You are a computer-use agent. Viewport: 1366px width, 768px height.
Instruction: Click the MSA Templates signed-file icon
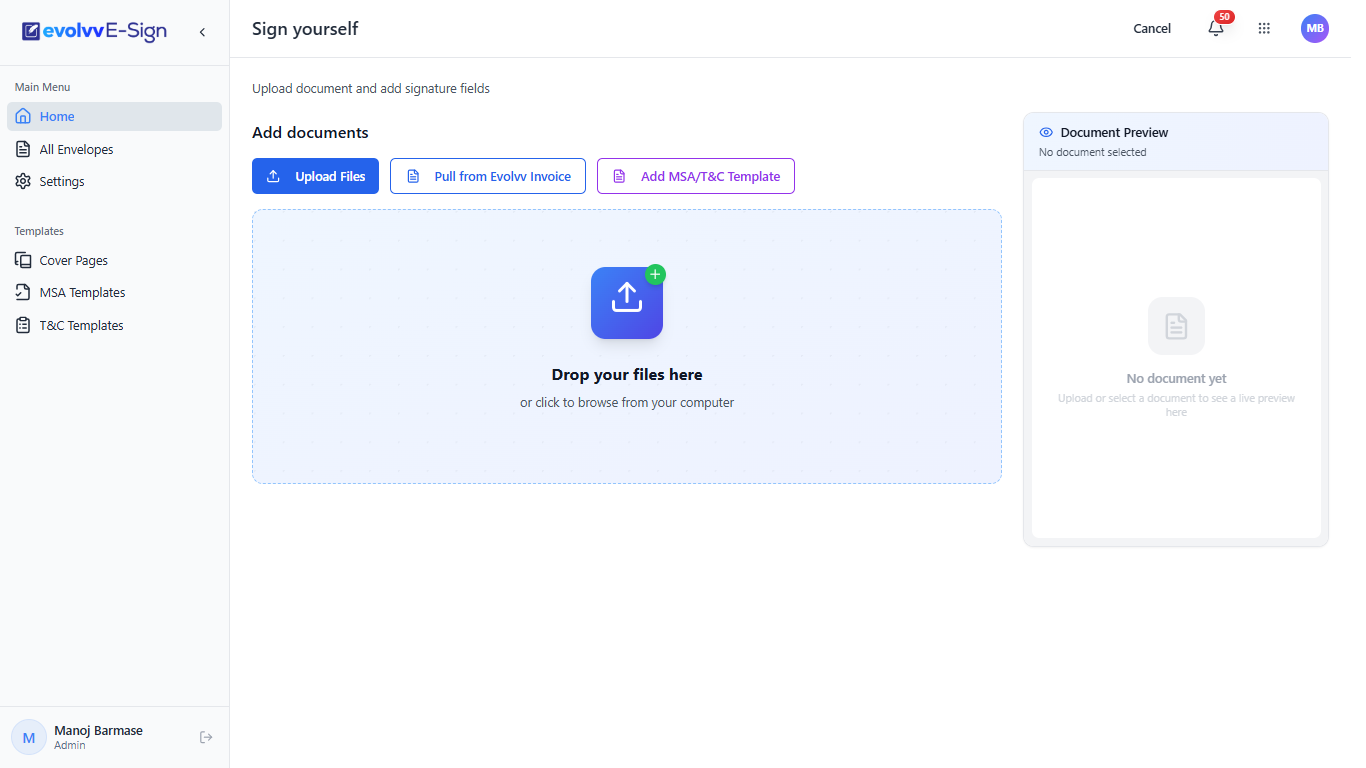(x=23, y=292)
